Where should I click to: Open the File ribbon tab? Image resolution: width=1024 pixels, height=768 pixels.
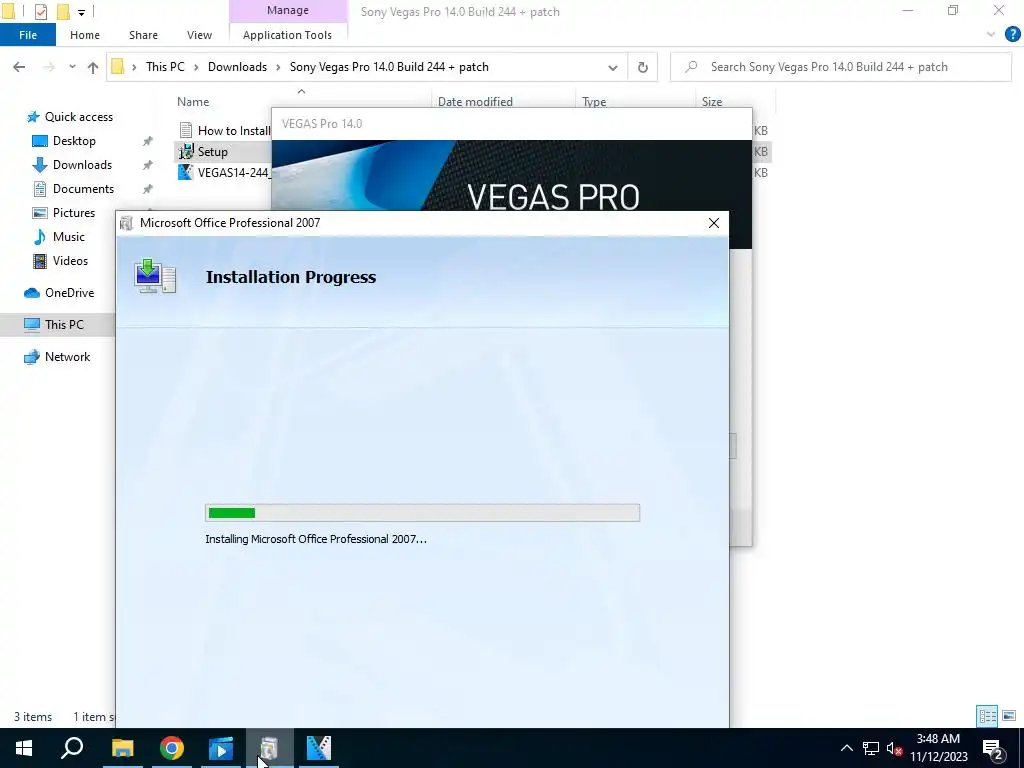click(28, 35)
